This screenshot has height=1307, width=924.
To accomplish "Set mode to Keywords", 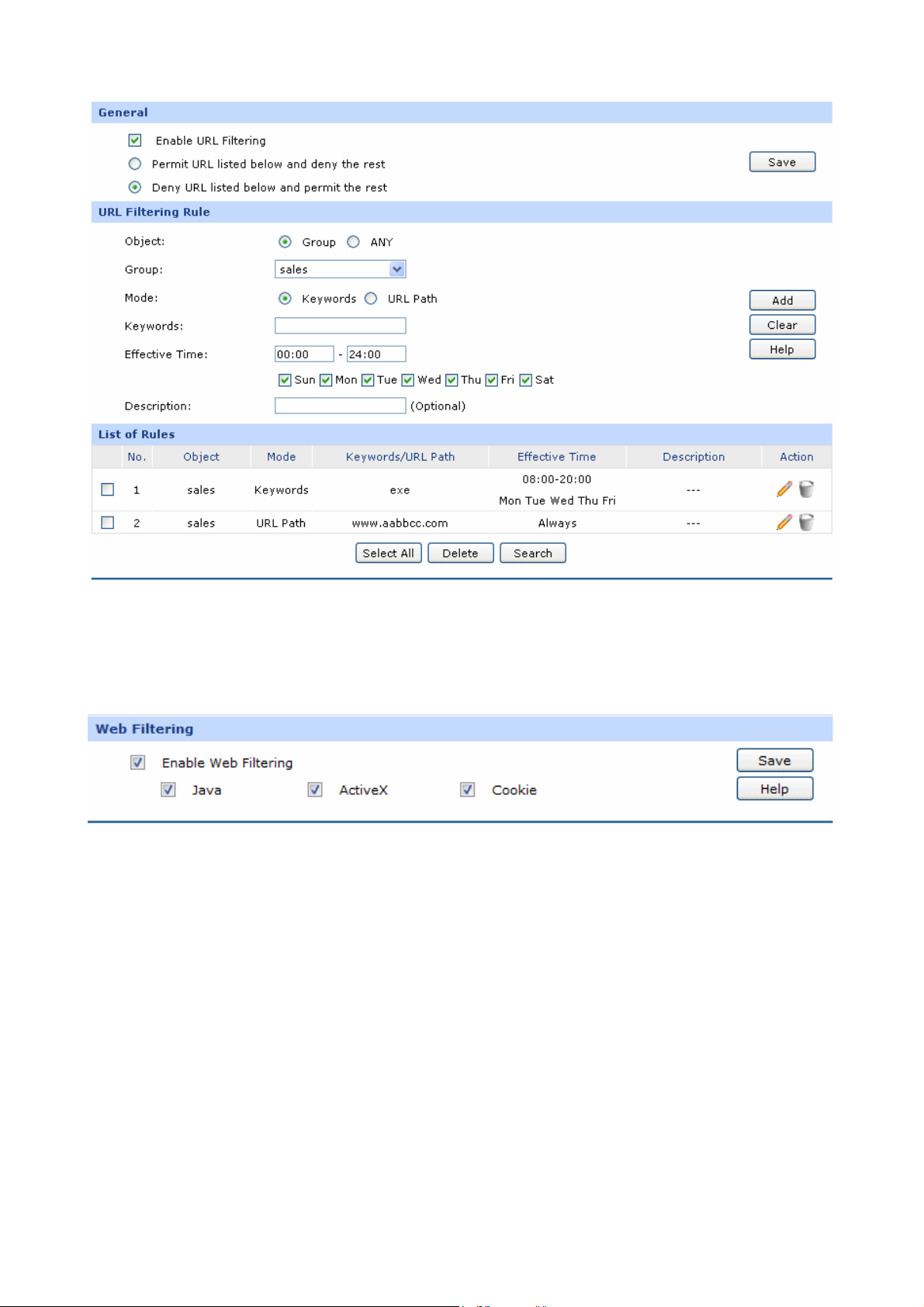I will click(286, 299).
